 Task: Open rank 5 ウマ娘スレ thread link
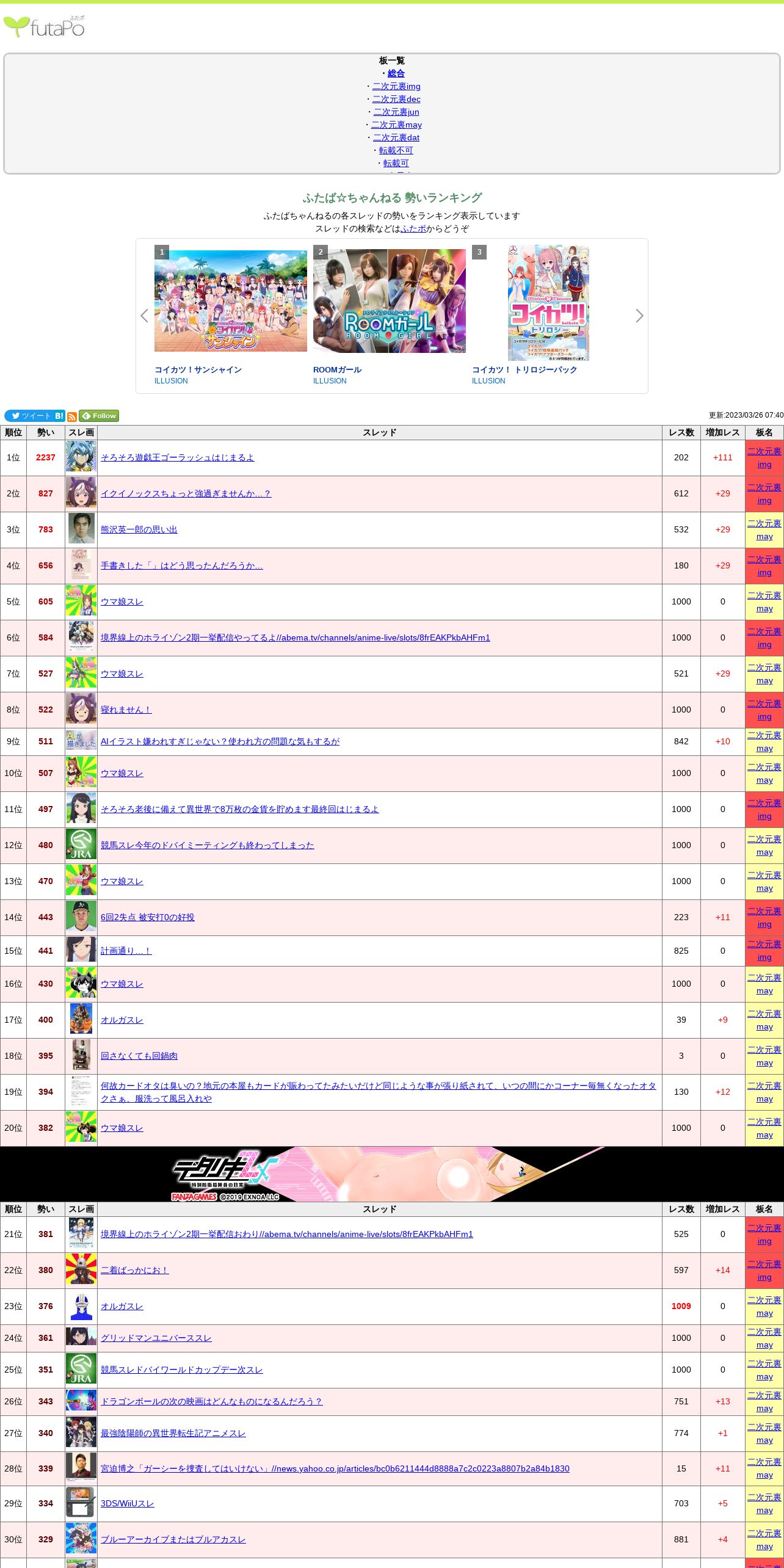click(122, 601)
